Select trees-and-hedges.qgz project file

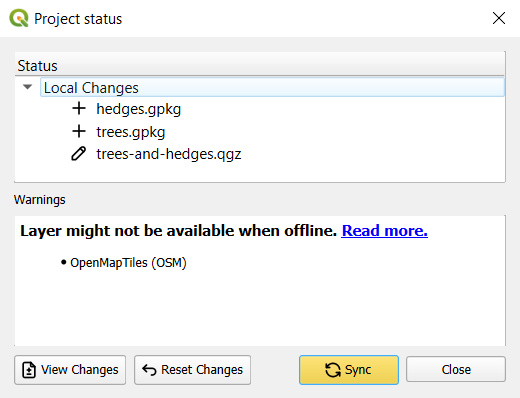click(x=169, y=154)
